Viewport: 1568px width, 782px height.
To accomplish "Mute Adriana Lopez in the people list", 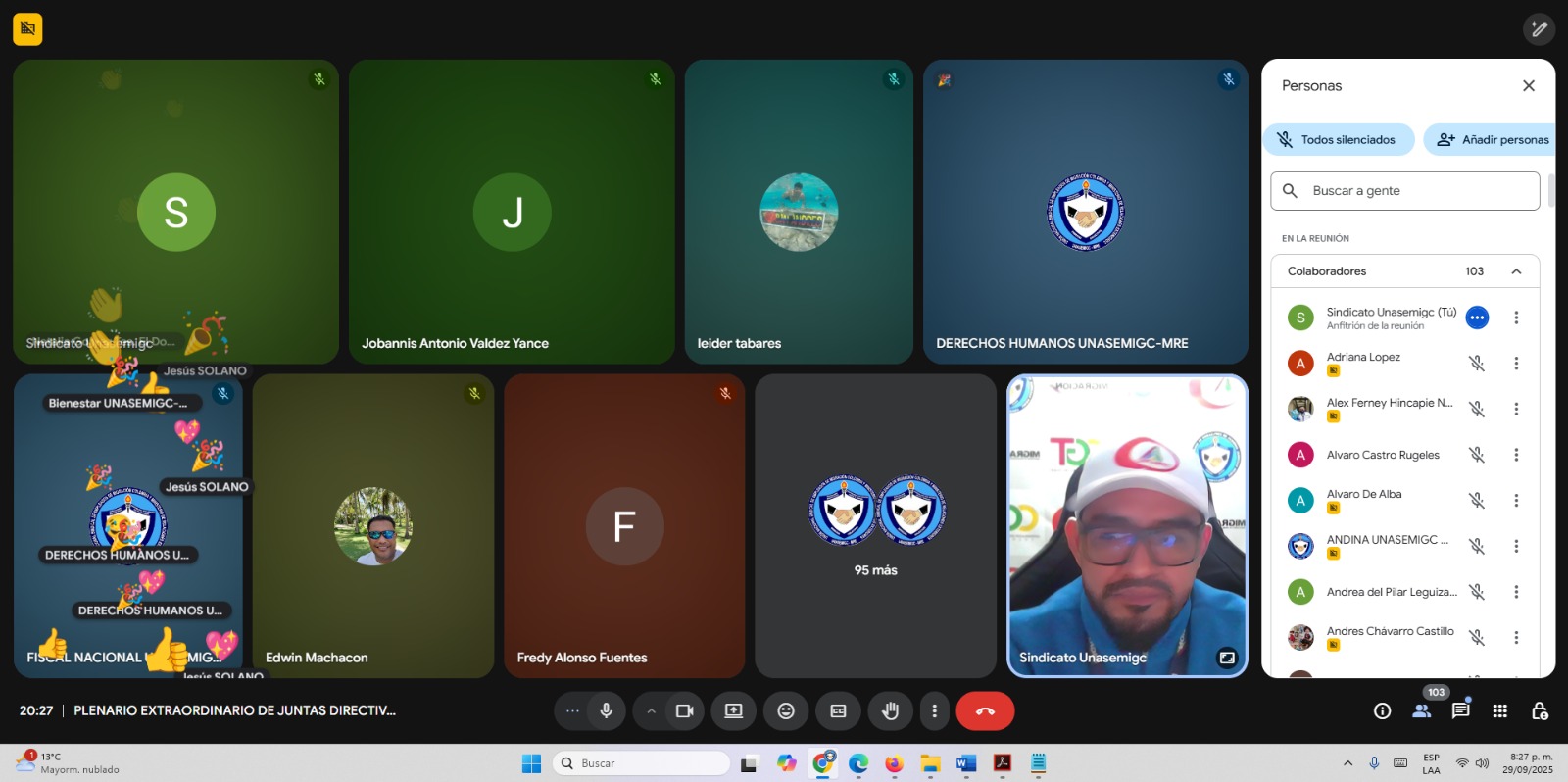I will coord(1477,364).
